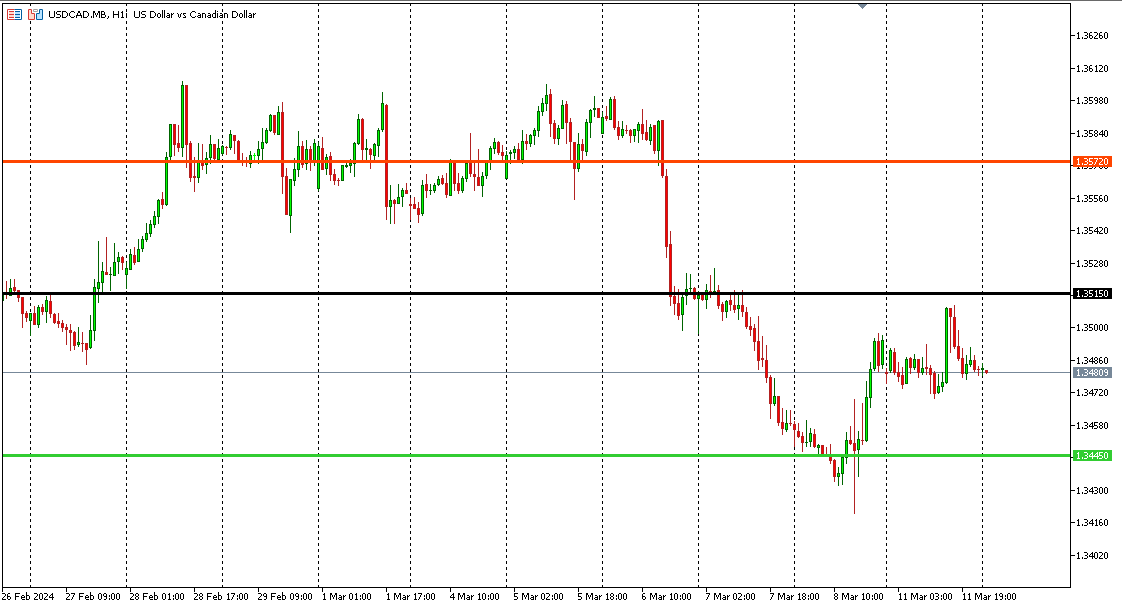Click the 4 Mar 10:00 time label
The width and height of the screenshot is (1122, 603).
[x=474, y=596]
